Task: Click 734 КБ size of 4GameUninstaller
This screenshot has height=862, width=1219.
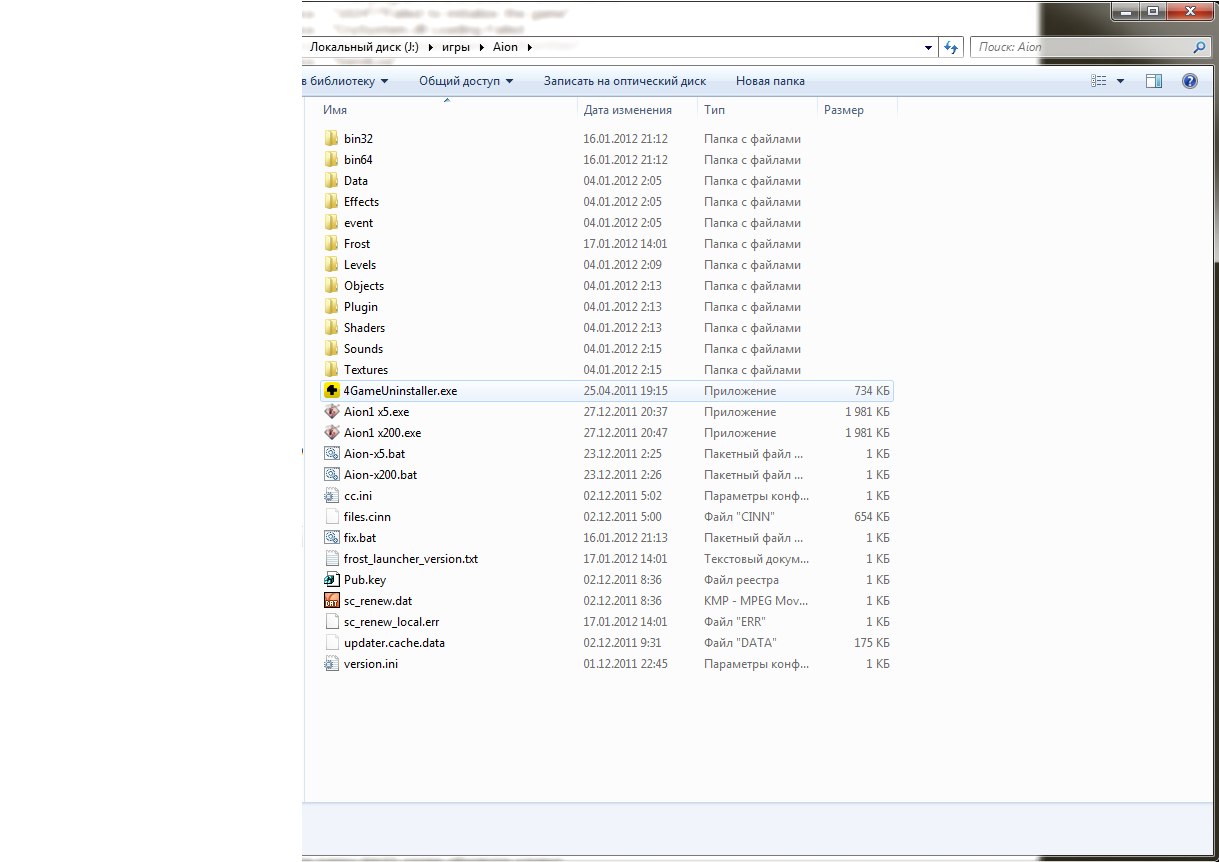Action: (872, 391)
